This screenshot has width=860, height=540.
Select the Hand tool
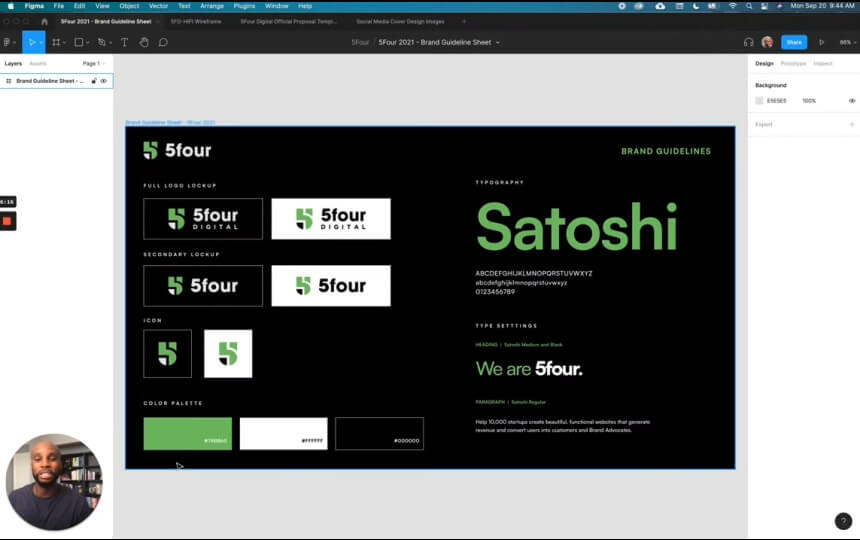point(144,42)
